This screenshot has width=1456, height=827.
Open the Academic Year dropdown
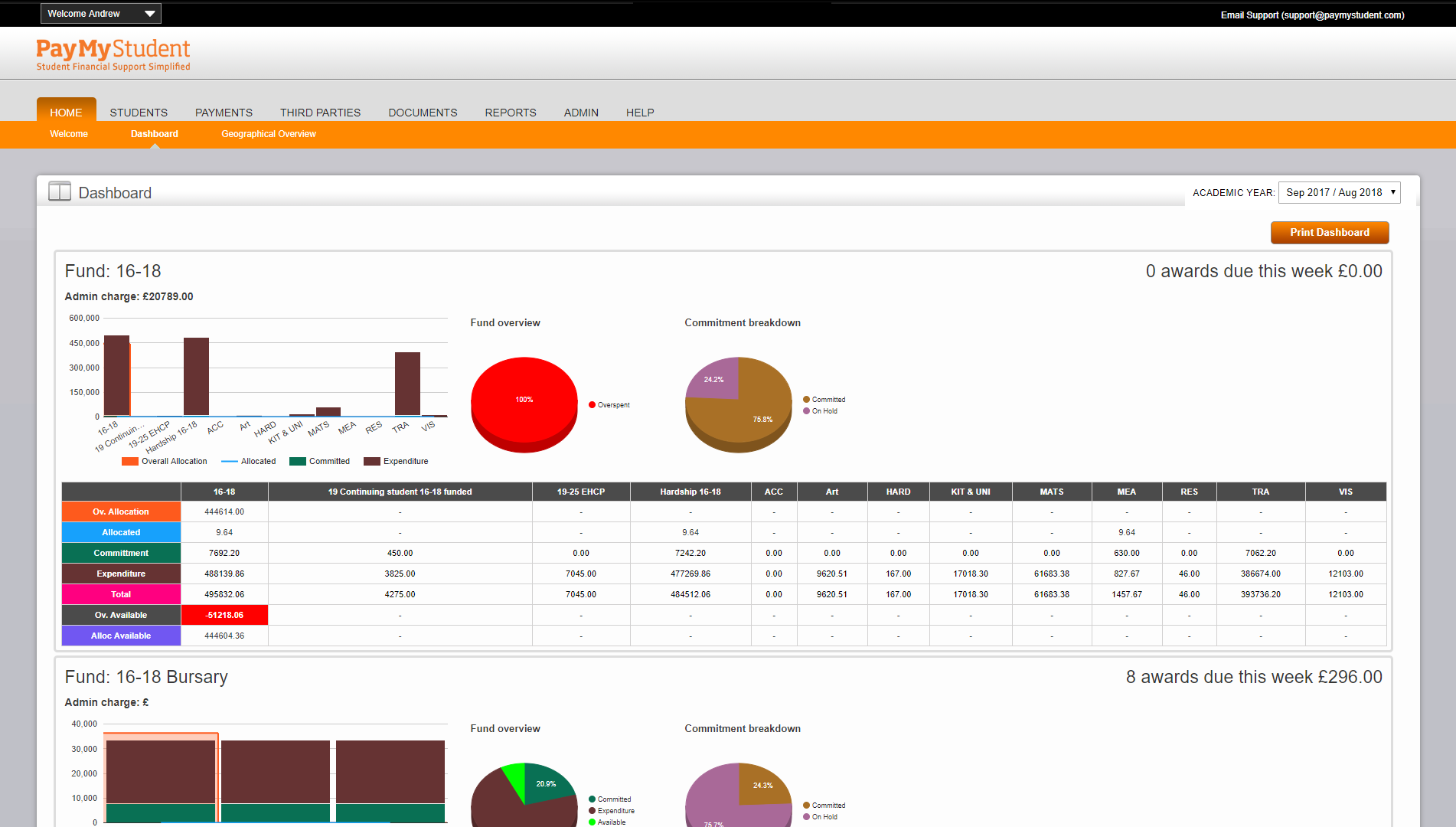coord(1340,192)
